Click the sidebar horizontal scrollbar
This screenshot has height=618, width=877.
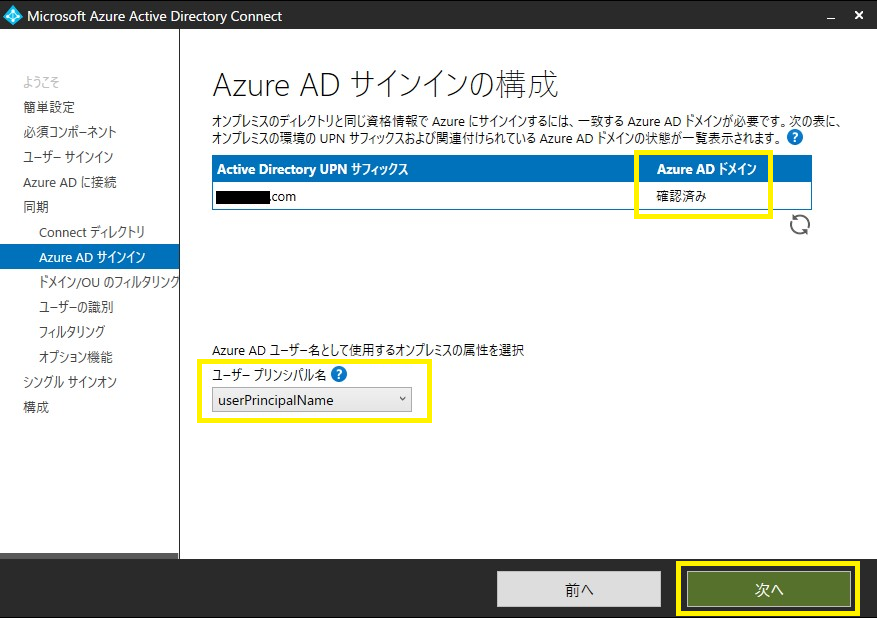click(89, 556)
